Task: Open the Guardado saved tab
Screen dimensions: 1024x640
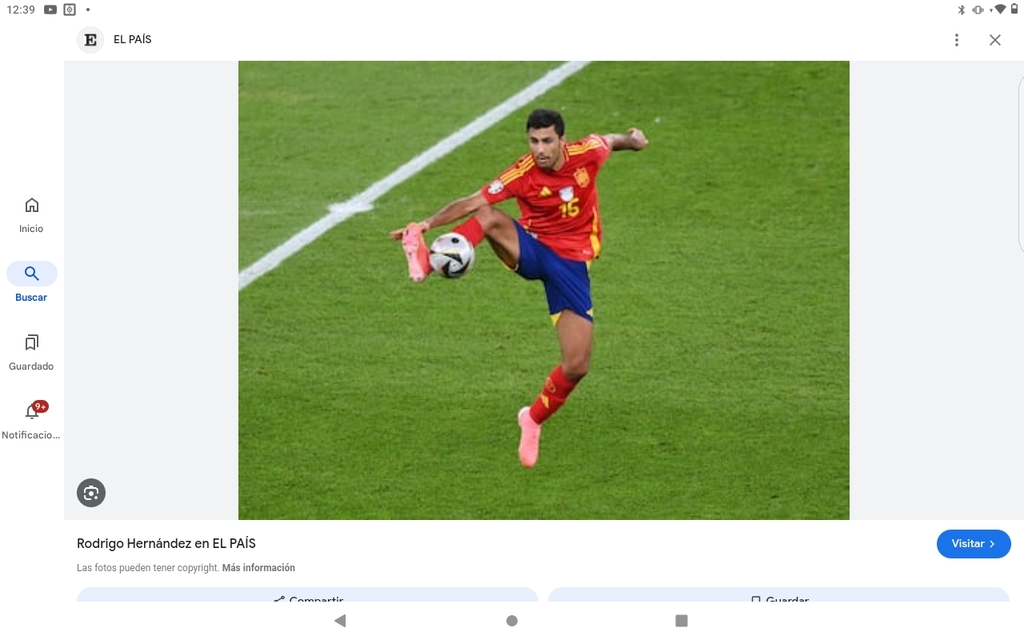Action: click(x=31, y=353)
